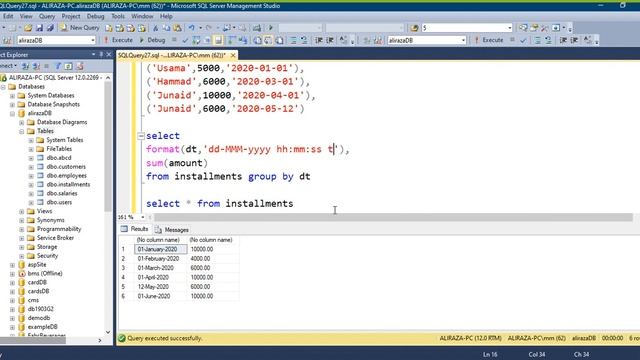Click the left Uncomment lines icon

(x=304, y=40)
